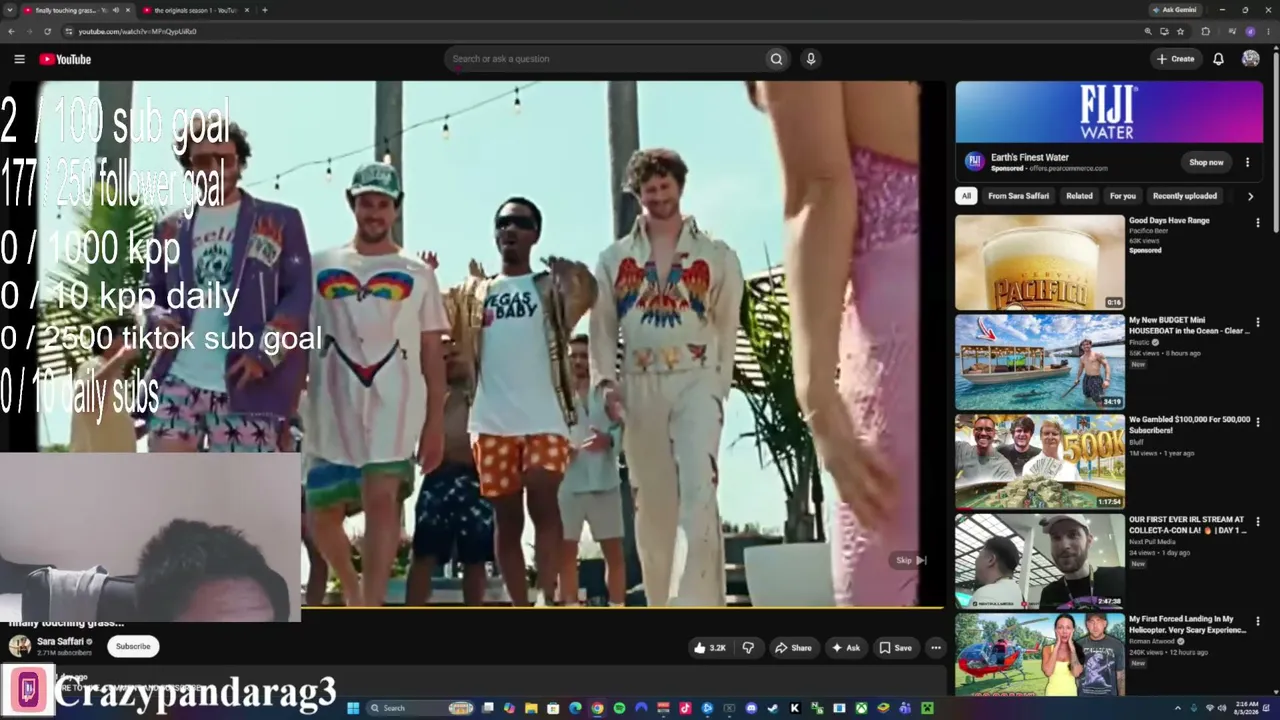Viewport: 1280px width, 720px height.
Task: Close the 'the originals season 1' tab
Action: pos(246,10)
